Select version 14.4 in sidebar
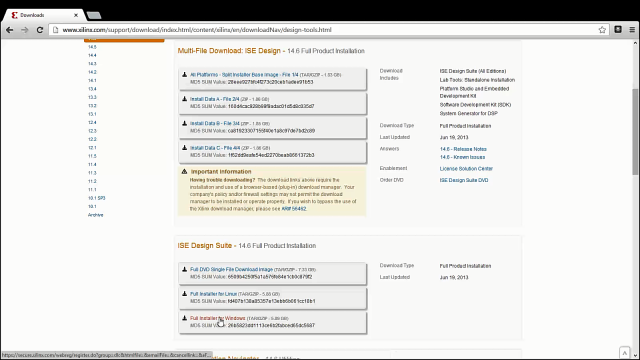The image size is (640, 360). [x=92, y=56]
